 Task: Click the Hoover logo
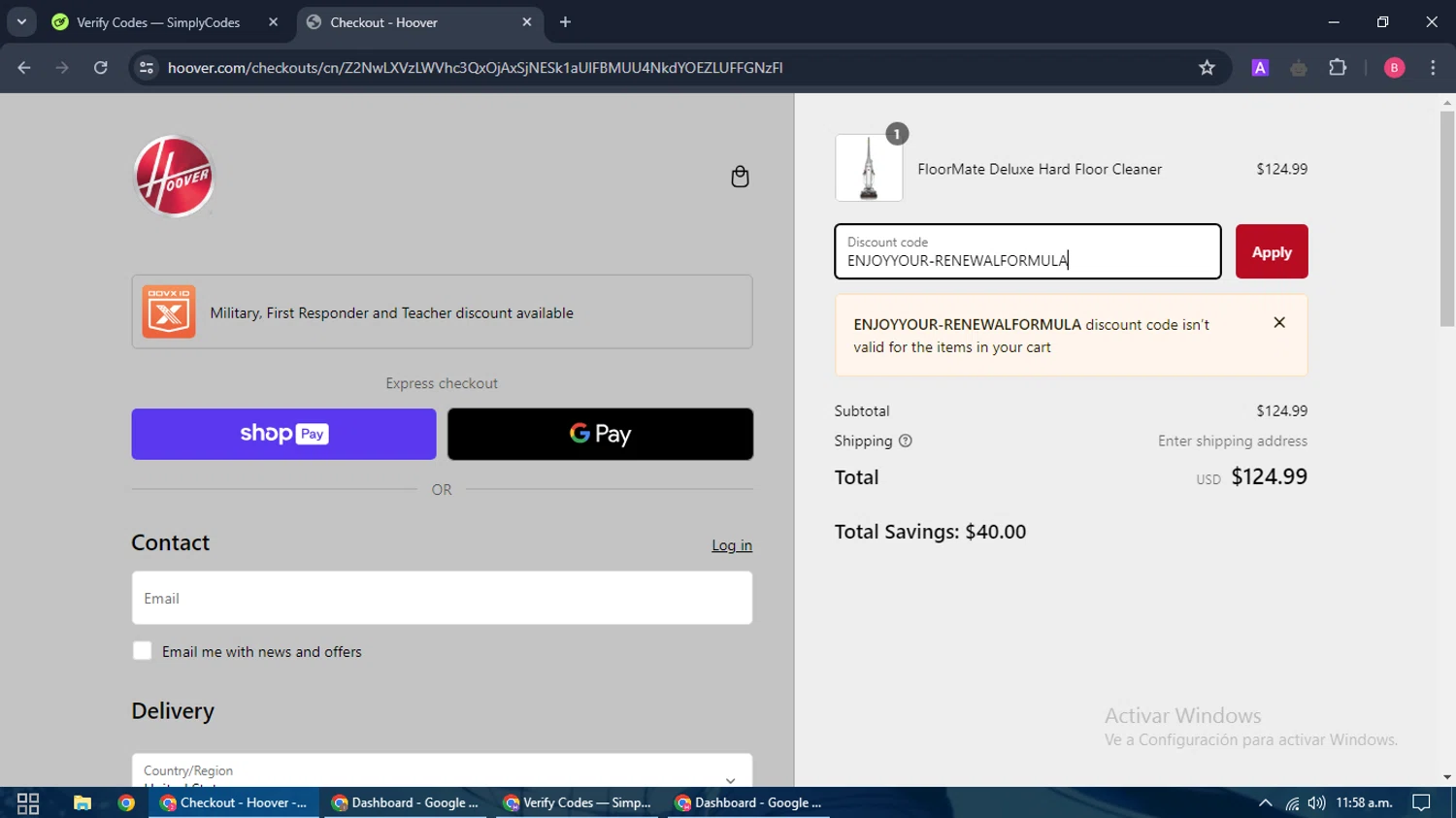coord(174,176)
